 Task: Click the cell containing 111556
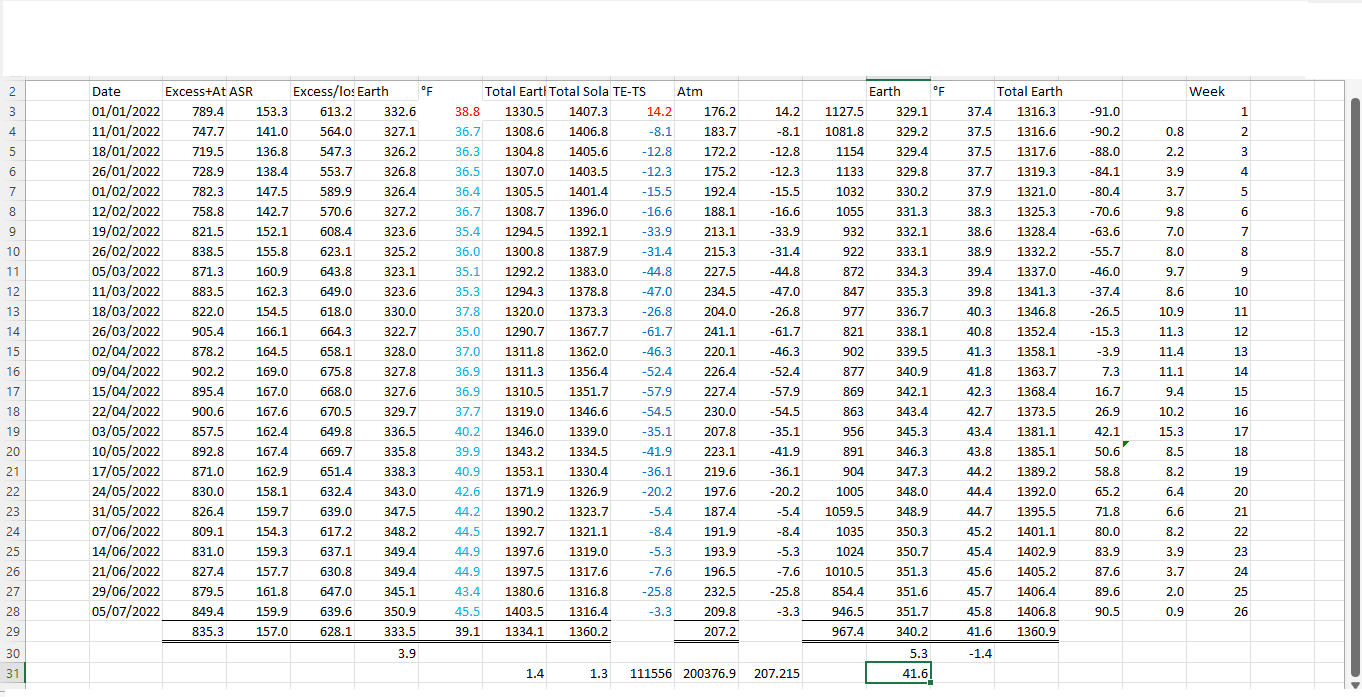[641, 673]
